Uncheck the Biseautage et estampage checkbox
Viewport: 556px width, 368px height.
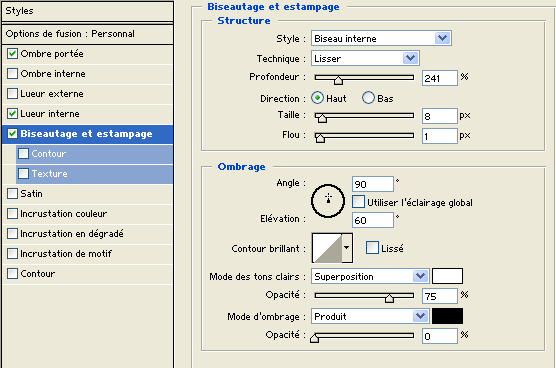(12, 134)
